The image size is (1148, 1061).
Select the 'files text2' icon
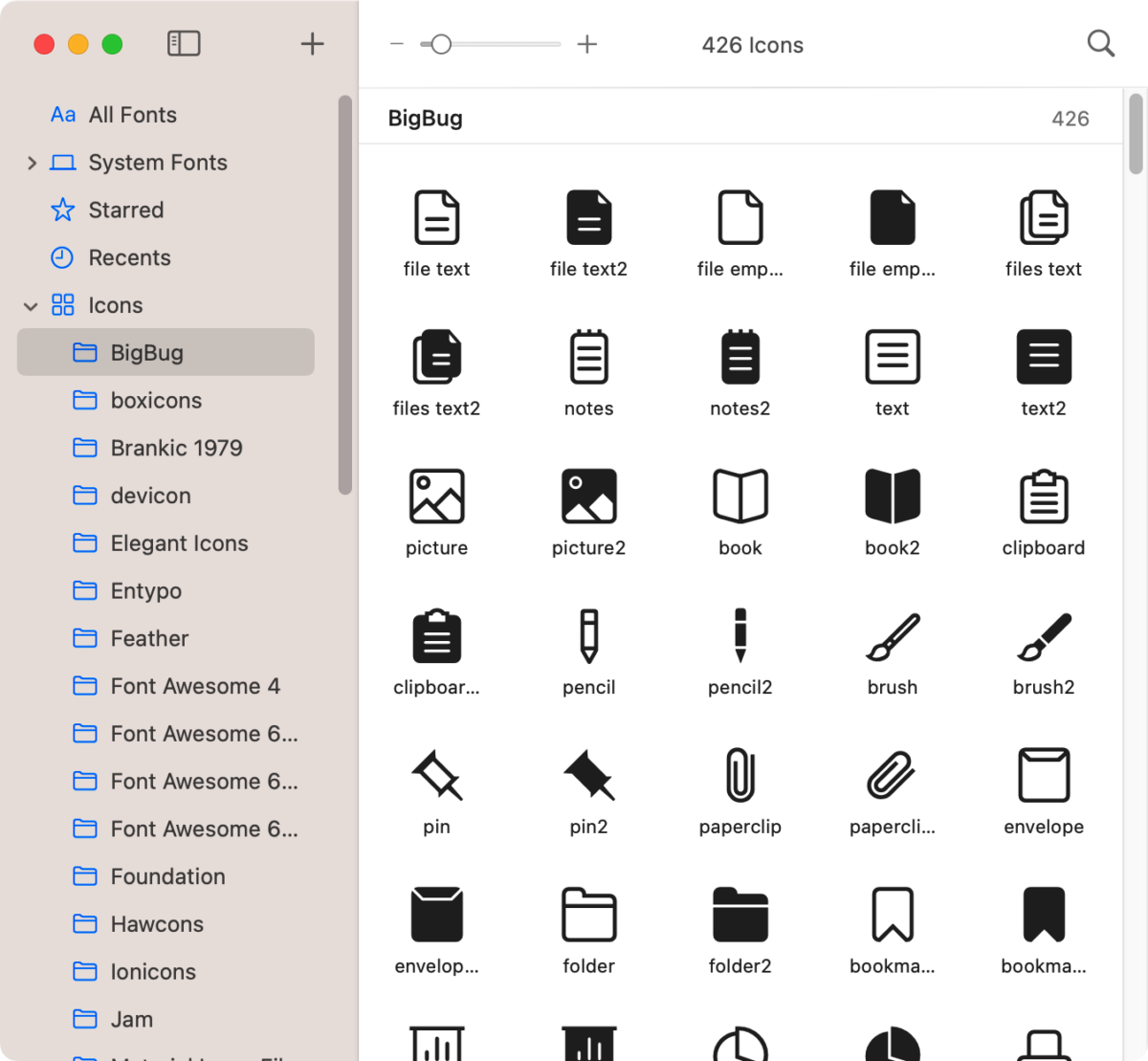click(x=436, y=357)
